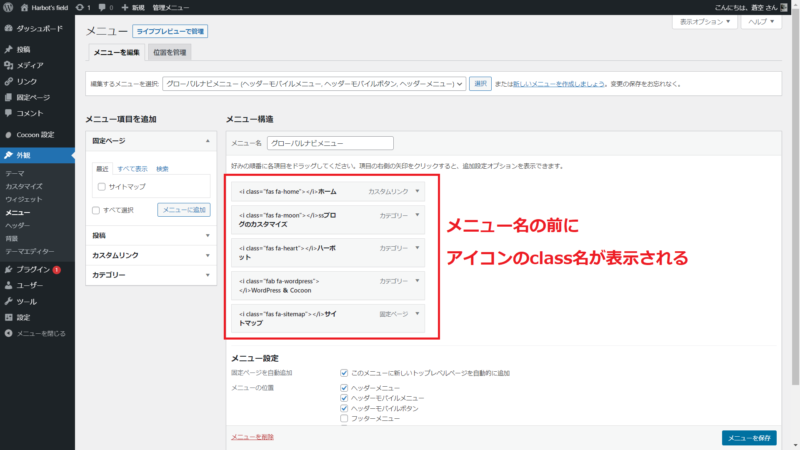Image resolution: width=800 pixels, height=450 pixels.
Task: Open the menu selection dropdown
Action: pyautogui.click(x=314, y=84)
